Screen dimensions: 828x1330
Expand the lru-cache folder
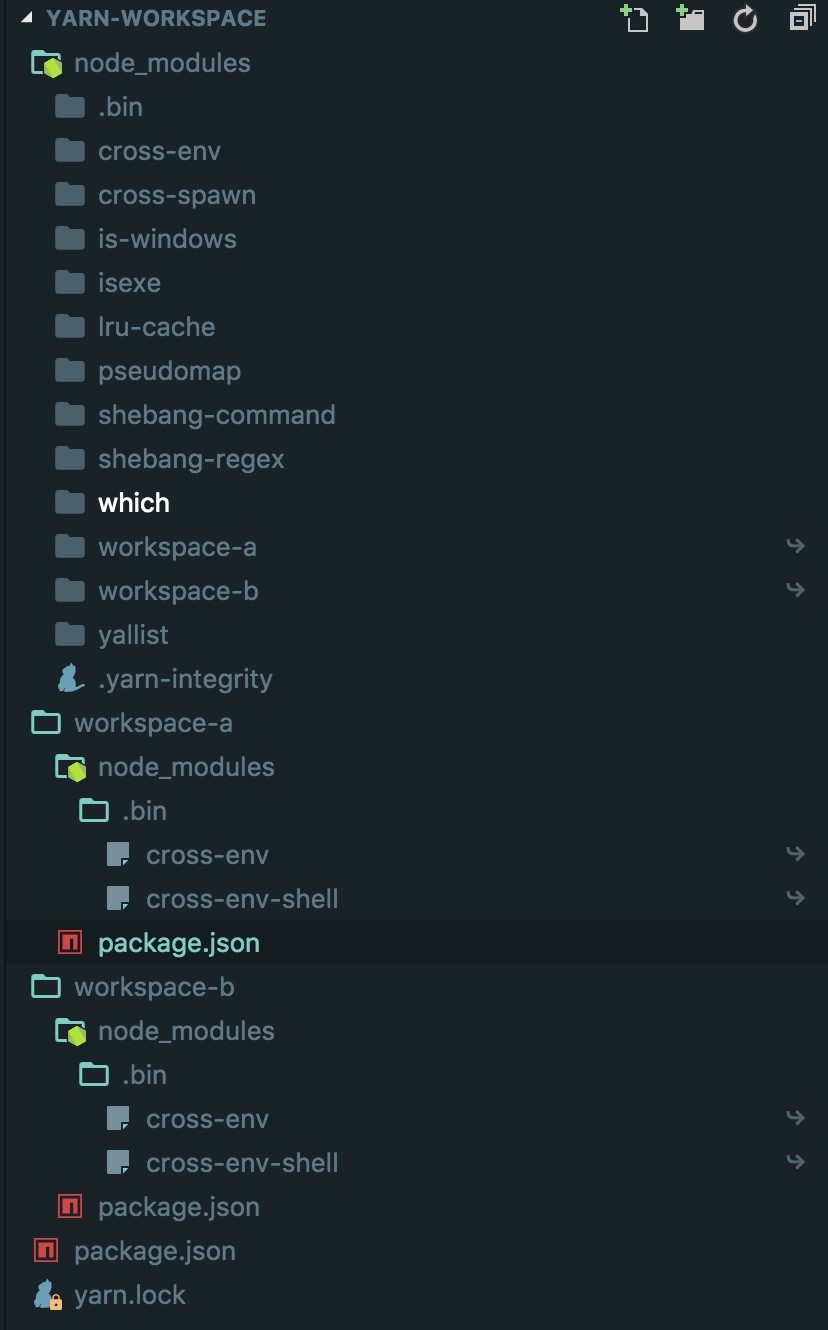coord(156,327)
